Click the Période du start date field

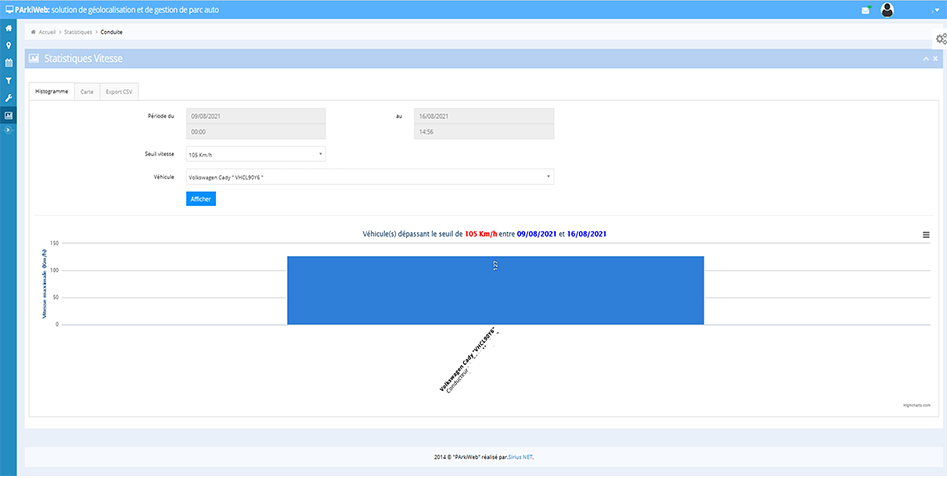point(255,116)
